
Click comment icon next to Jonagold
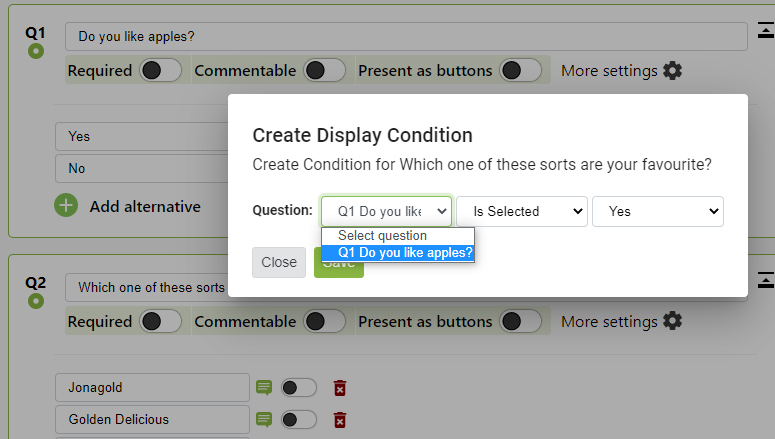264,388
